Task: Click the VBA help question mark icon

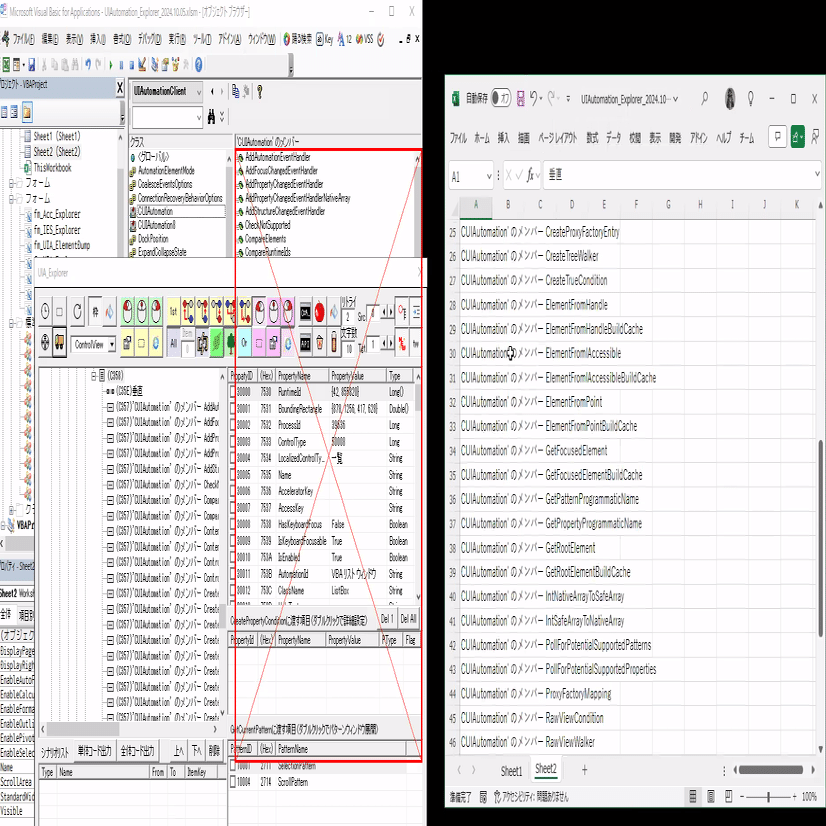Action: coord(199,65)
